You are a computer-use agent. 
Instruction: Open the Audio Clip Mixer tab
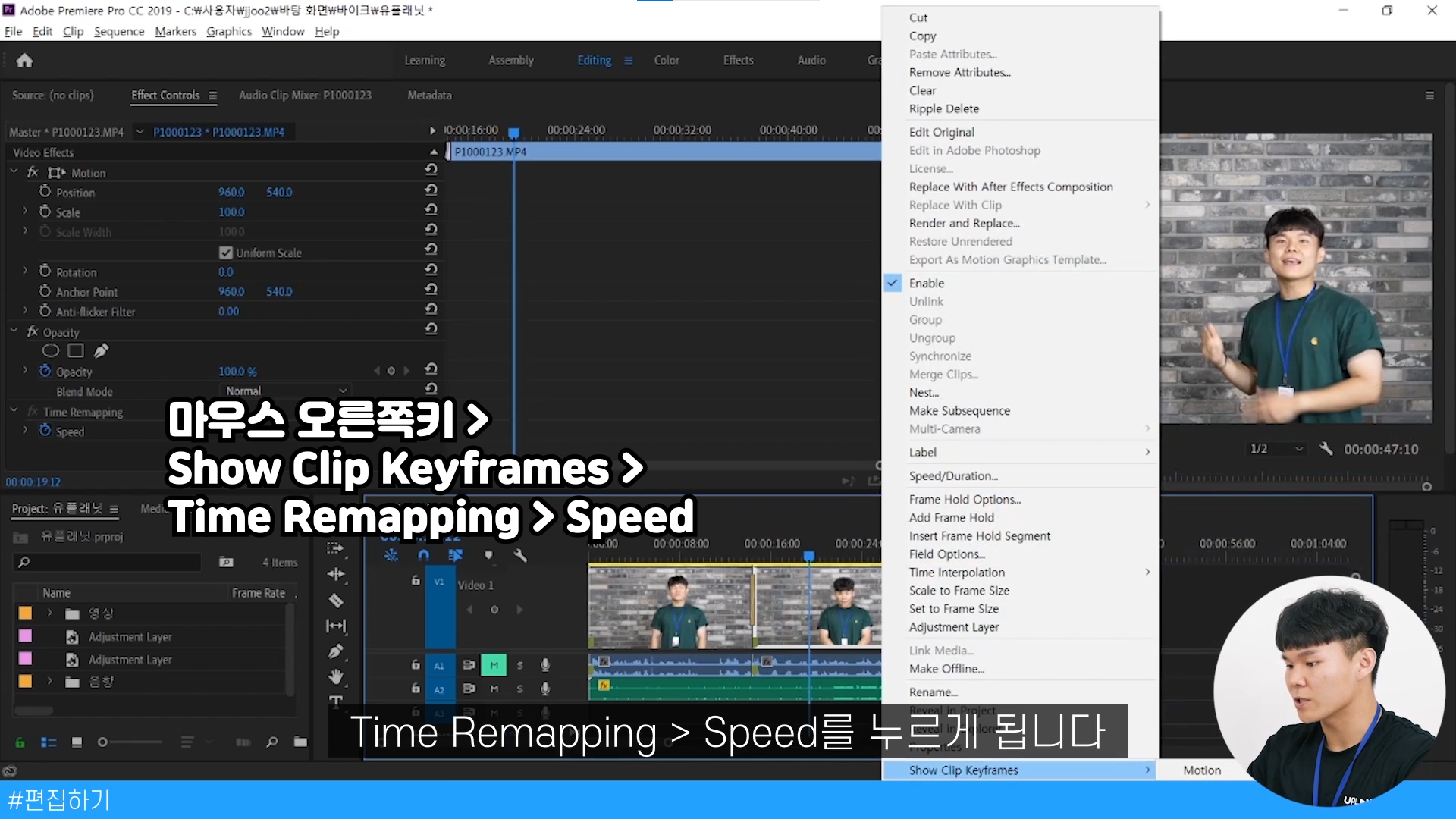(305, 96)
